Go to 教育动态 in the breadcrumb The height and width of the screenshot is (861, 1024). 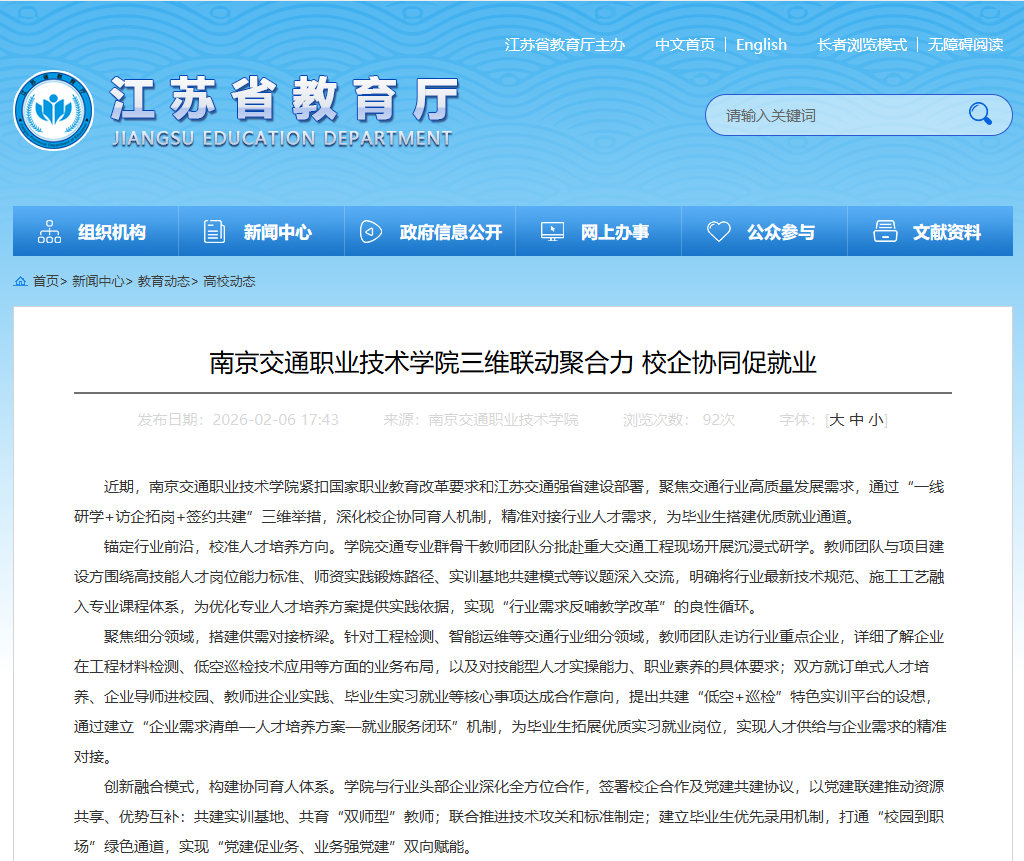(x=163, y=281)
